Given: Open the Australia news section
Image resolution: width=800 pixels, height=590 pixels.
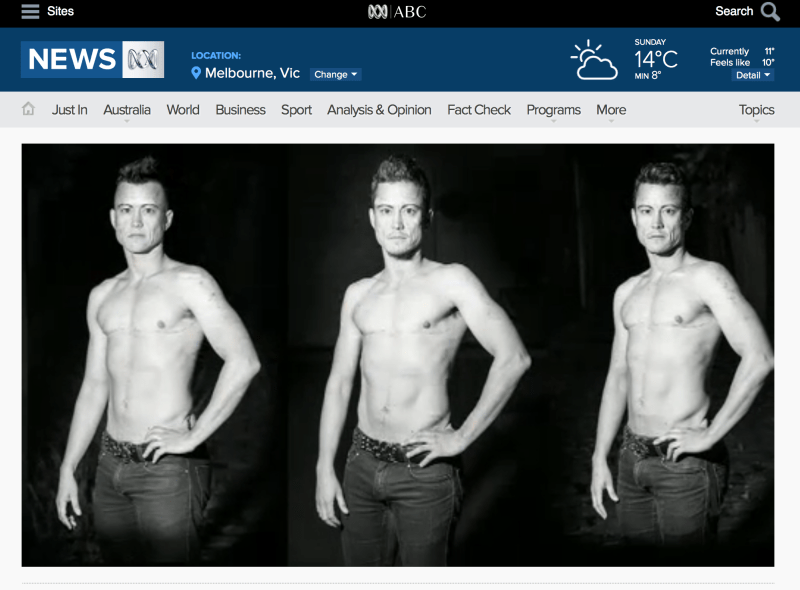Looking at the screenshot, I should (127, 110).
